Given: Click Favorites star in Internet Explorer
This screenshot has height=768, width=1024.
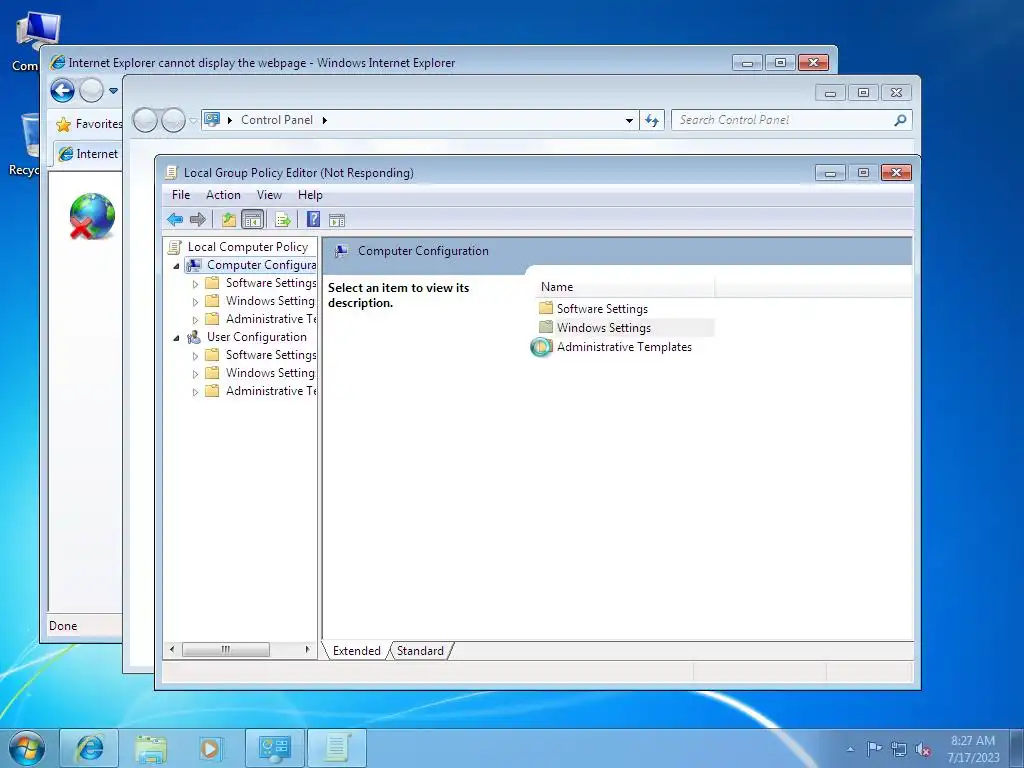Looking at the screenshot, I should (63, 124).
